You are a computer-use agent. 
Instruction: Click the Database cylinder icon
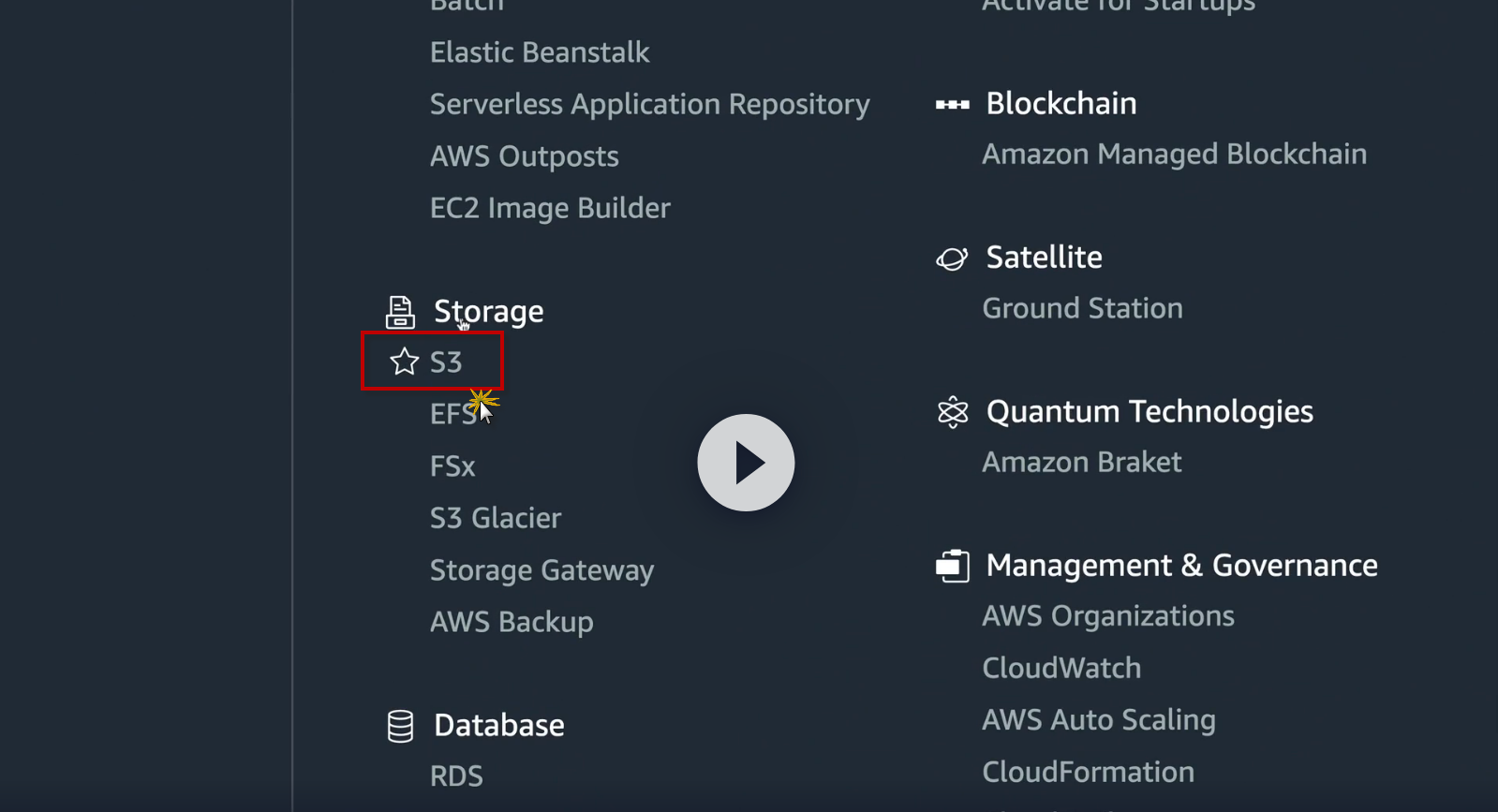tap(400, 726)
